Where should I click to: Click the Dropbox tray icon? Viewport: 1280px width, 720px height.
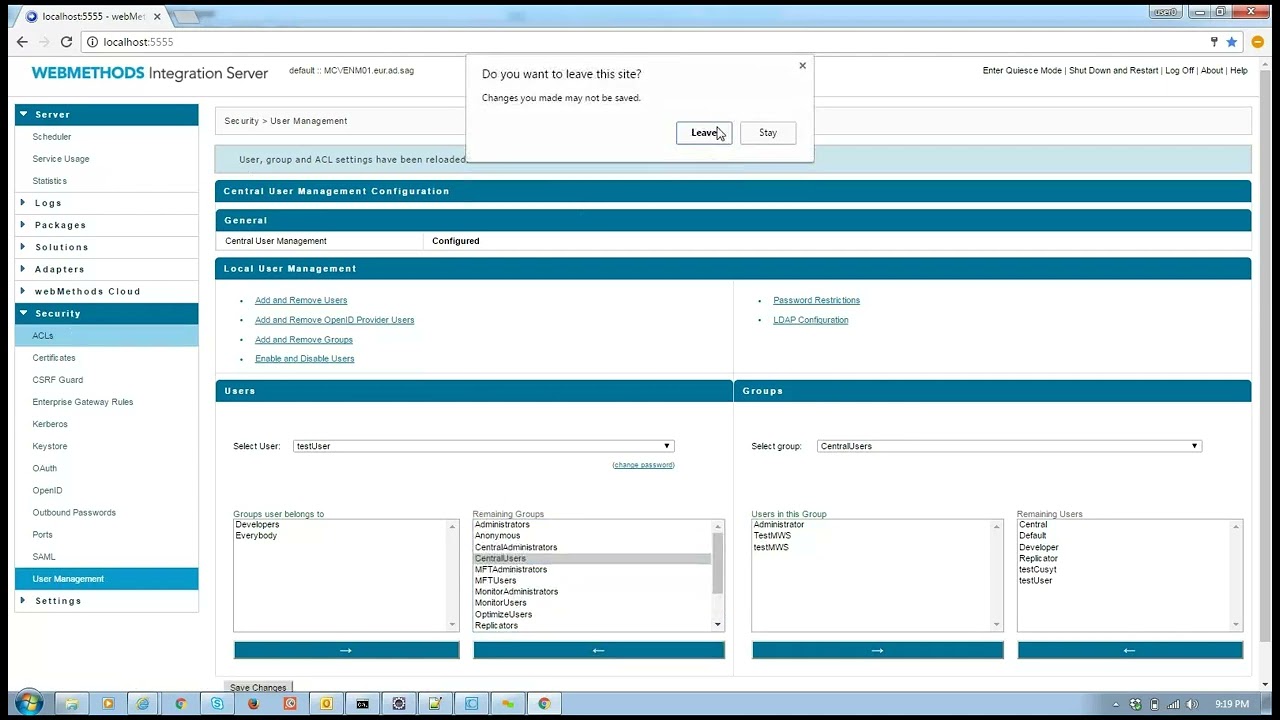(x=1135, y=704)
